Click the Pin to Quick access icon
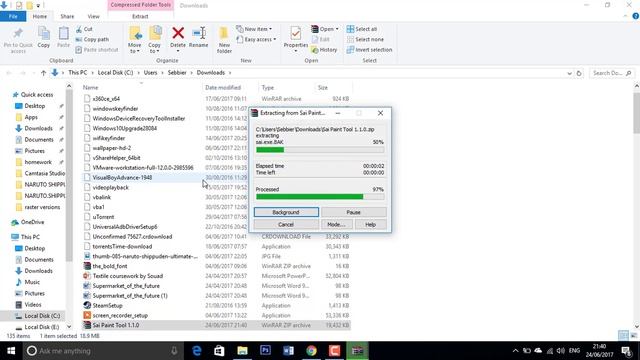 (18, 33)
